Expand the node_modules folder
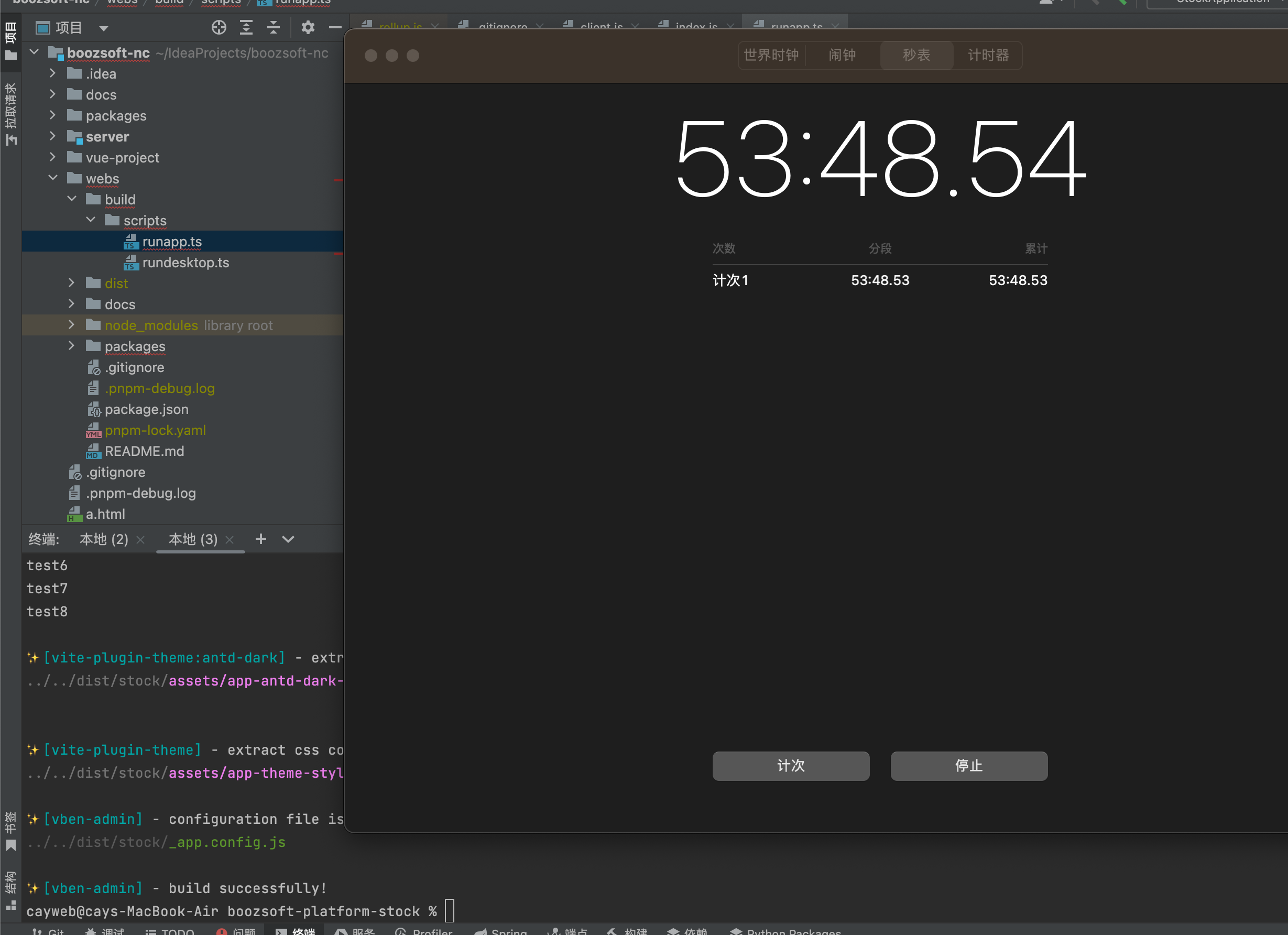Screen dimensions: 1288x935 coord(71,324)
